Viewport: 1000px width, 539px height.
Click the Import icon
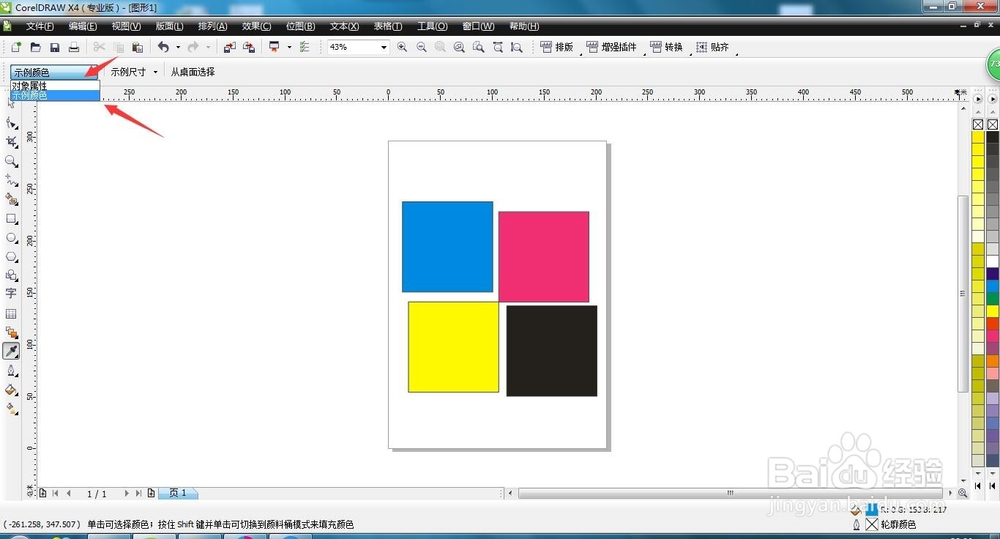tap(230, 47)
